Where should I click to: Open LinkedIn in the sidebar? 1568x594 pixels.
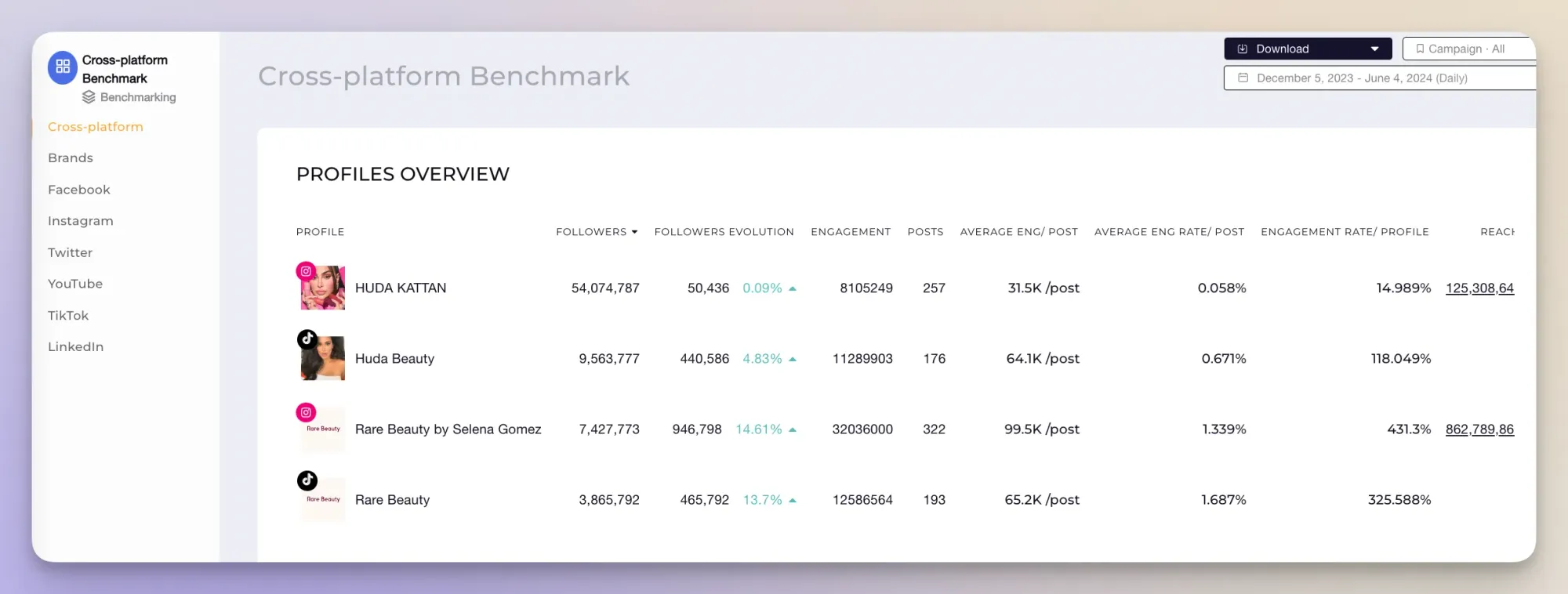pyautogui.click(x=76, y=346)
